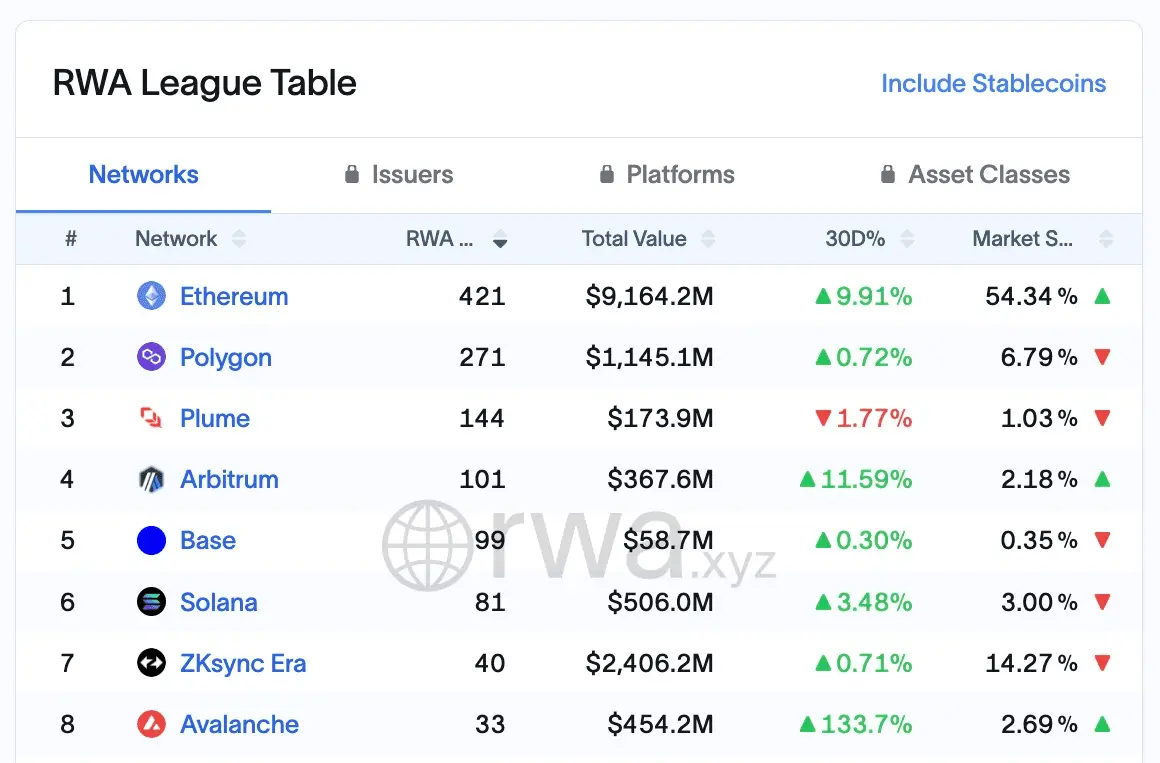
Task: Click the RWA count 101 cell
Action: [x=482, y=480]
